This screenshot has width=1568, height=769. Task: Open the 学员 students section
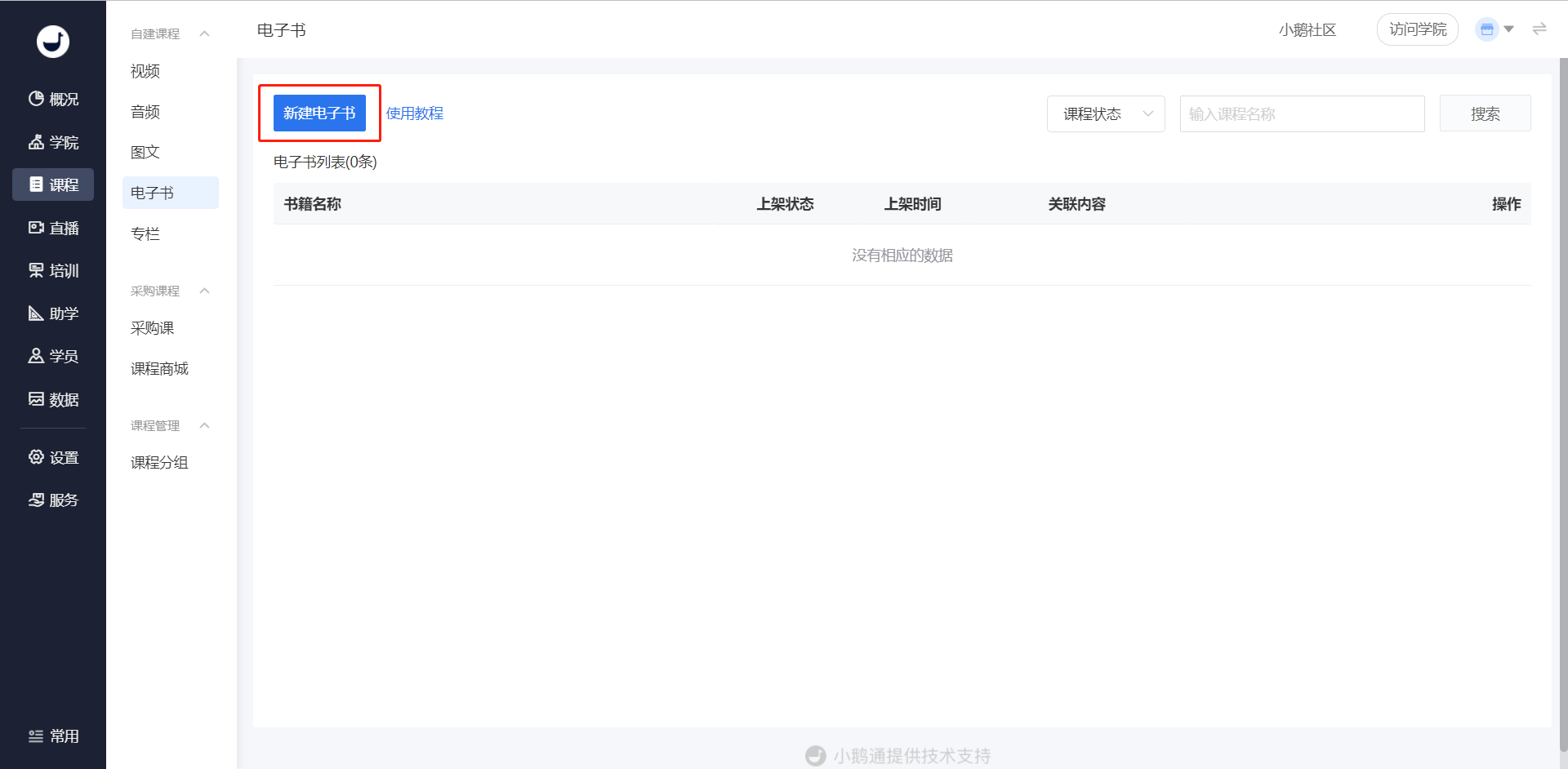pyautogui.click(x=53, y=357)
